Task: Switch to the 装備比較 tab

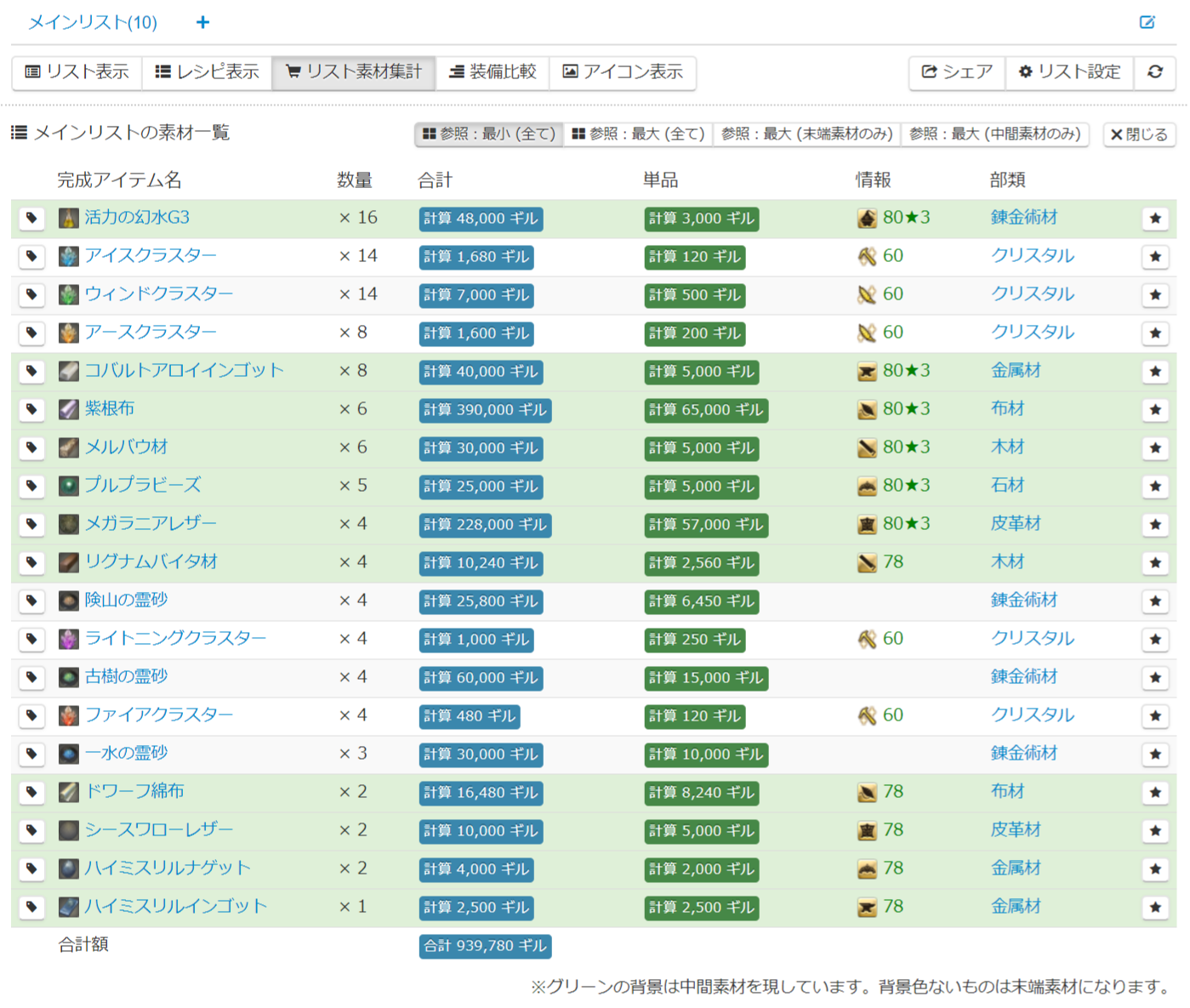Action: pyautogui.click(x=492, y=72)
